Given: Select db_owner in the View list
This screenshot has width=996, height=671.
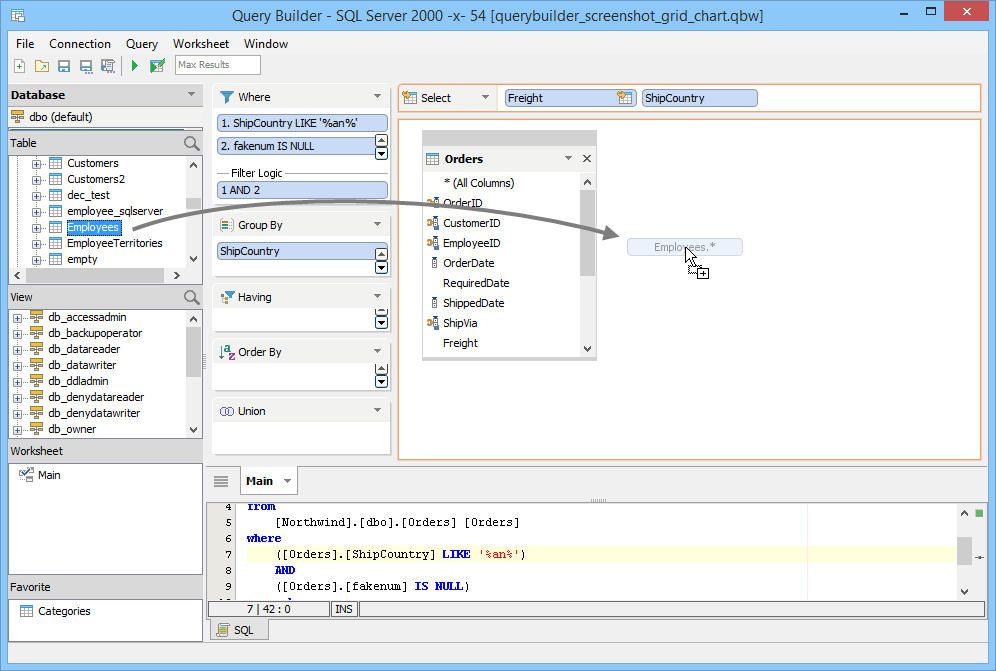Looking at the screenshot, I should pos(72,429).
